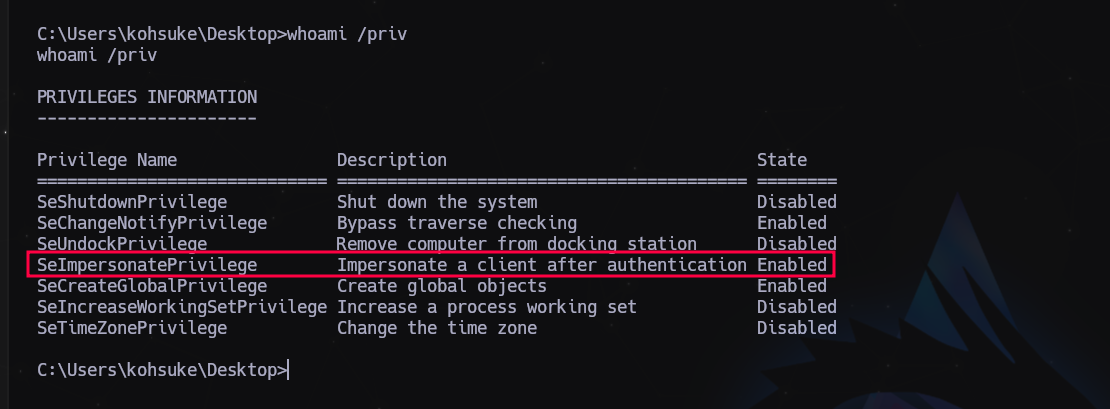Click the SeTimeZonePrivilege entry
The image size is (1110, 409).
click(132, 328)
